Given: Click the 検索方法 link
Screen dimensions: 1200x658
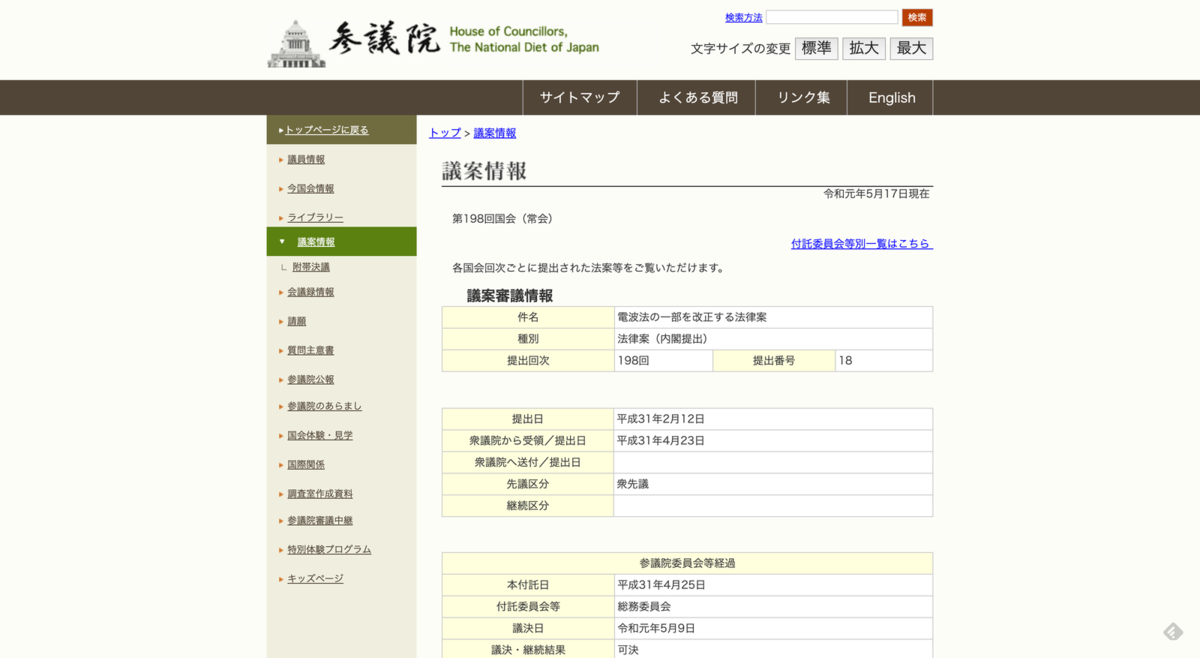Looking at the screenshot, I should 743,17.
